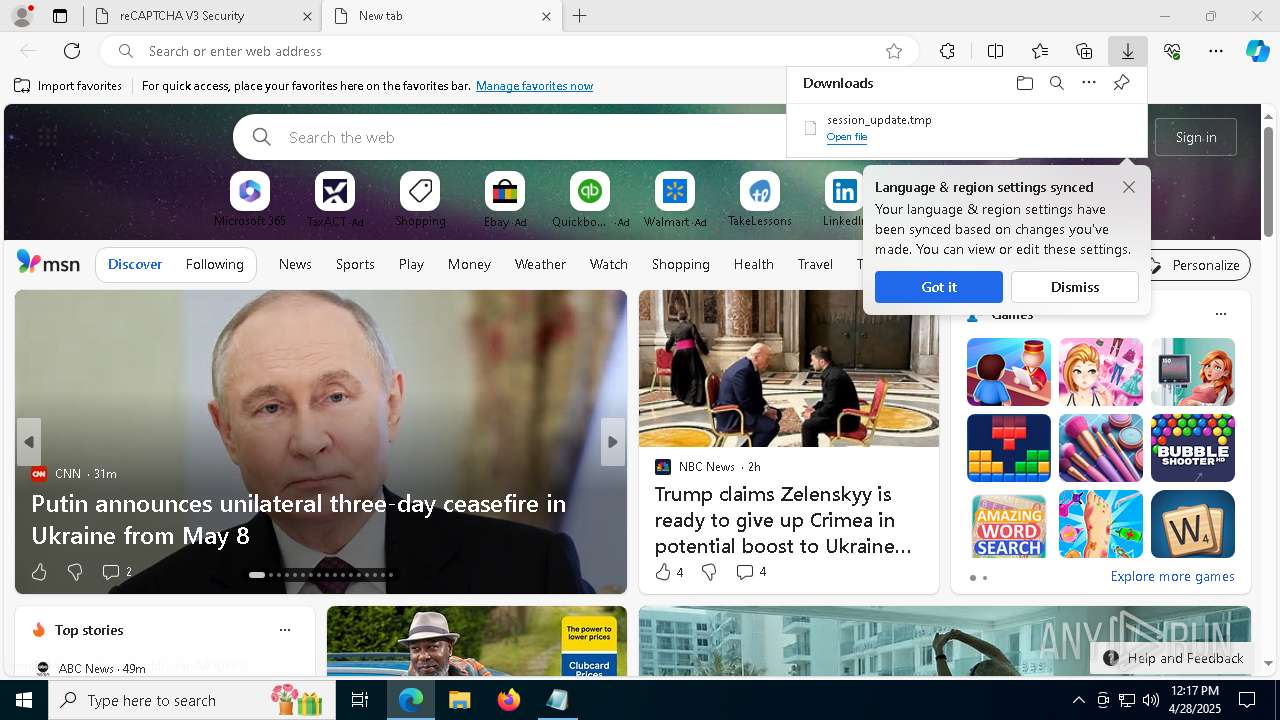Click Manage favorites now link
Image resolution: width=1280 pixels, height=720 pixels.
(534, 86)
